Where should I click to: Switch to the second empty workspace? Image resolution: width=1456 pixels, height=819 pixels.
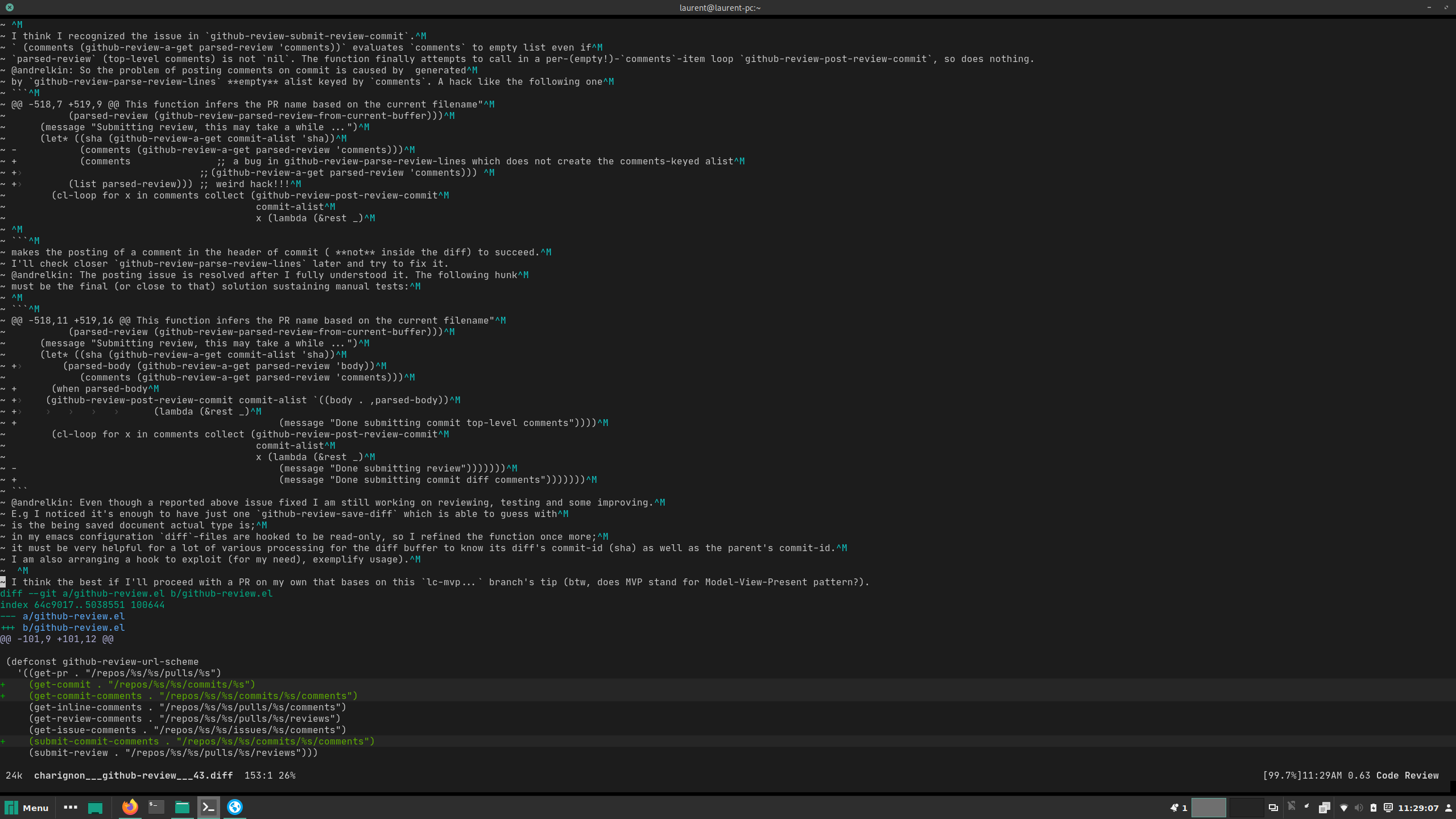[1246, 808]
